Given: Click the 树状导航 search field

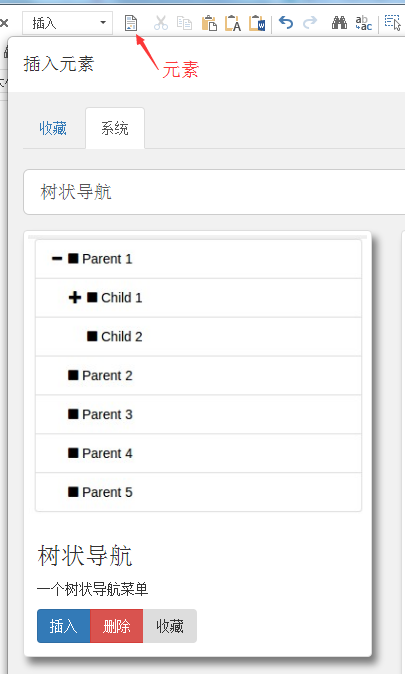Looking at the screenshot, I should click(x=214, y=192).
